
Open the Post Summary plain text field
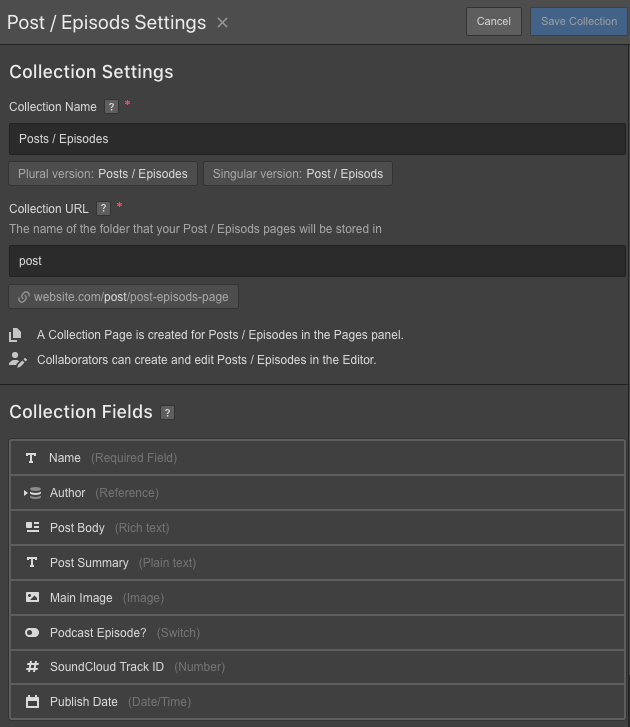(x=317, y=562)
